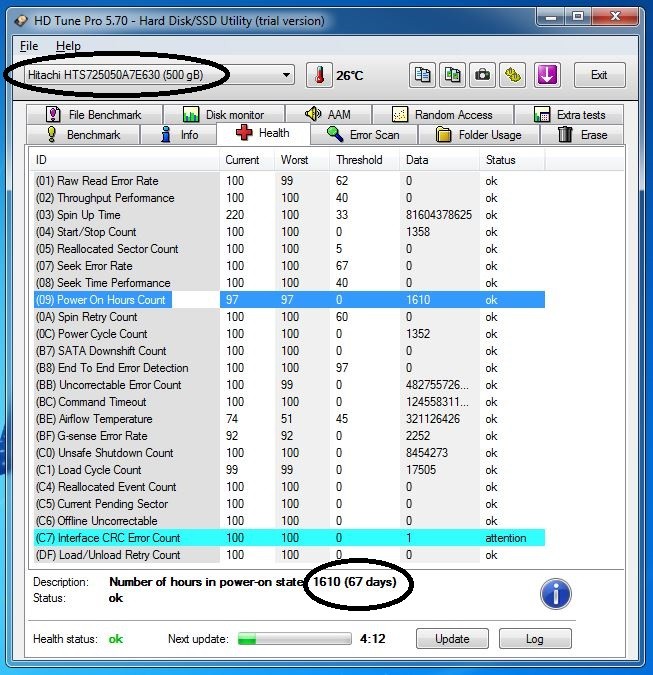Click the Worst column header
653x675 pixels.
(302, 160)
